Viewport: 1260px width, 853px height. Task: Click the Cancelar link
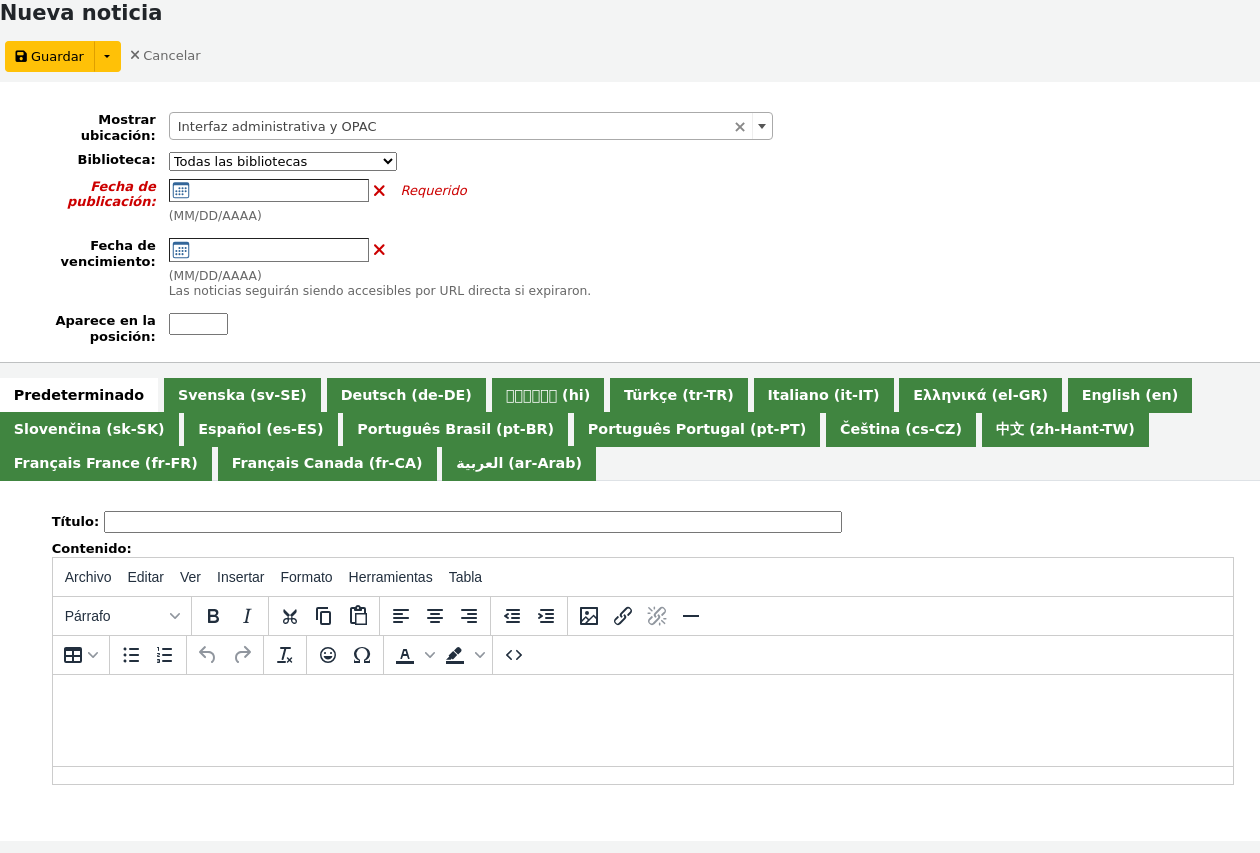(165, 56)
